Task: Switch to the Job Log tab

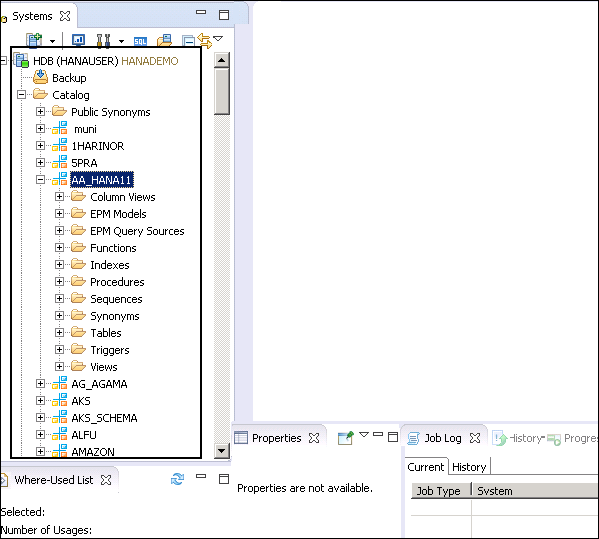Action: pyautogui.click(x=443, y=438)
